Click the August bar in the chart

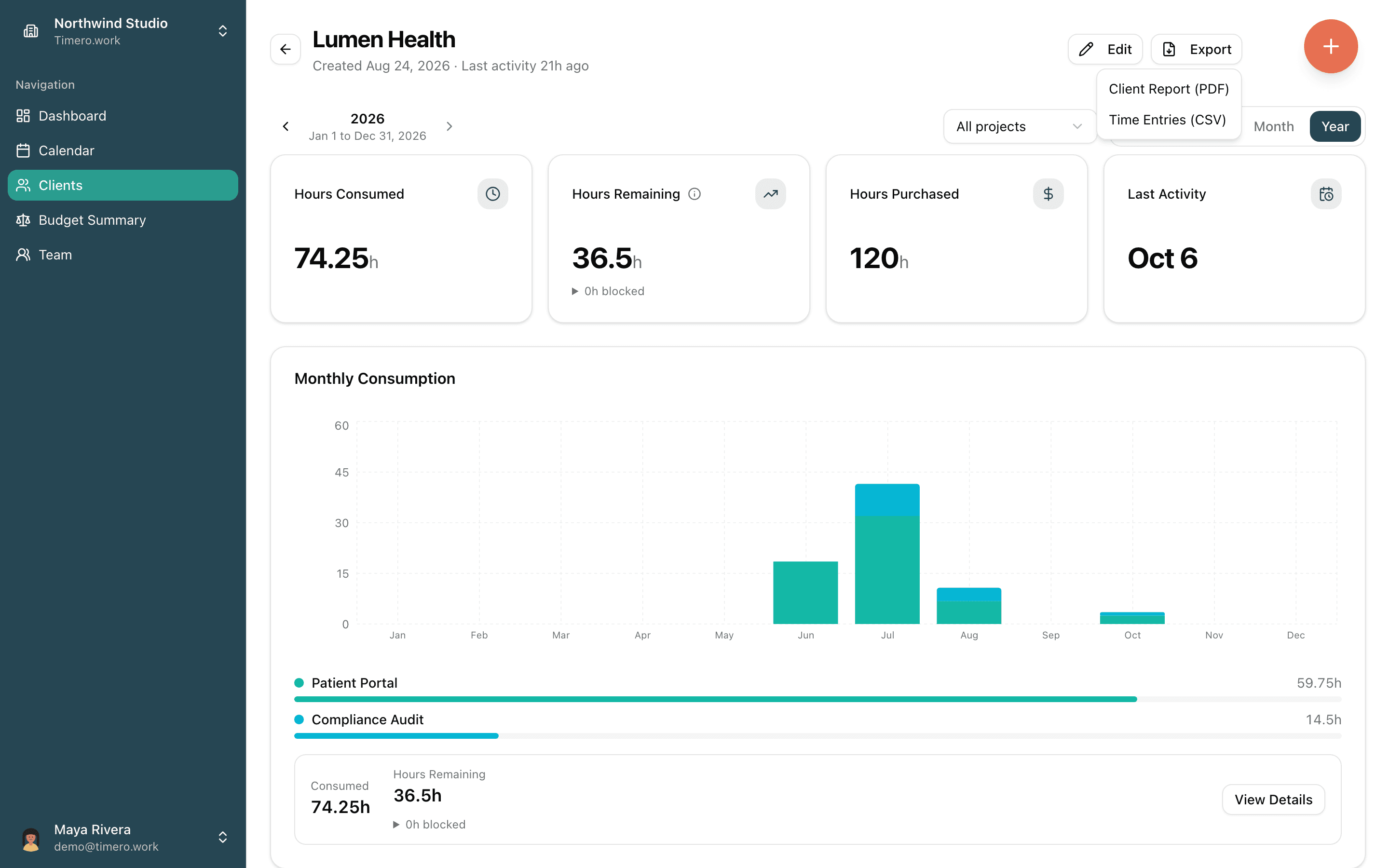pos(969,606)
